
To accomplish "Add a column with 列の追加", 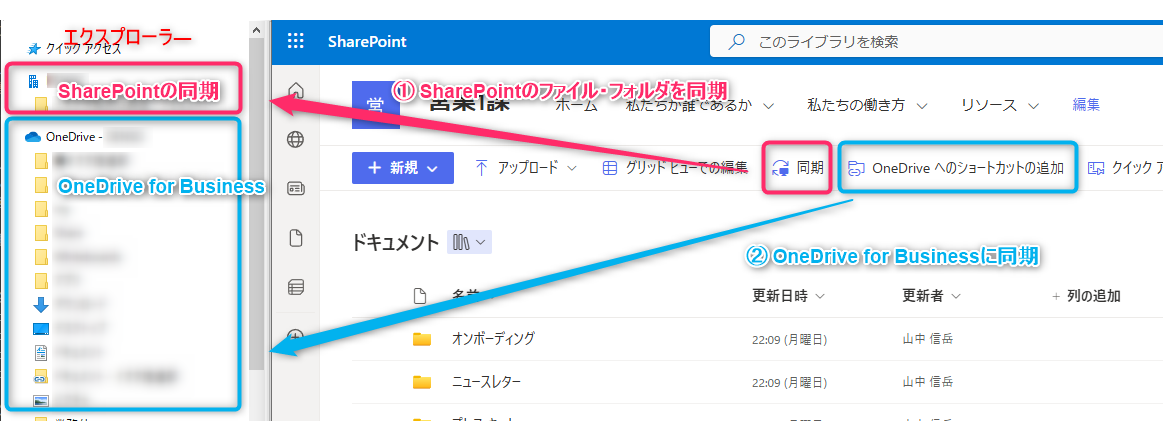I will (x=1086, y=296).
